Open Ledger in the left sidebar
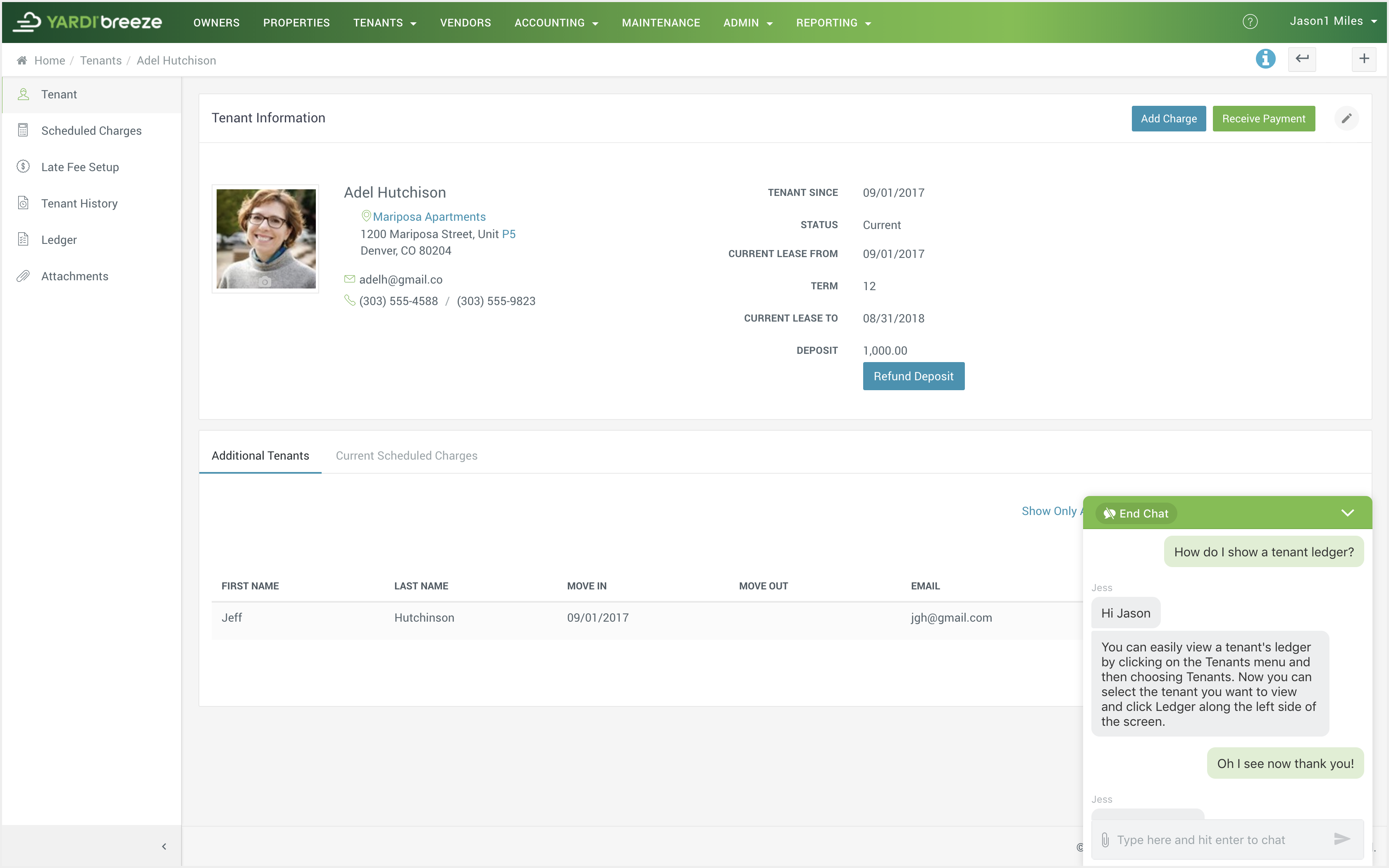 pyautogui.click(x=59, y=240)
